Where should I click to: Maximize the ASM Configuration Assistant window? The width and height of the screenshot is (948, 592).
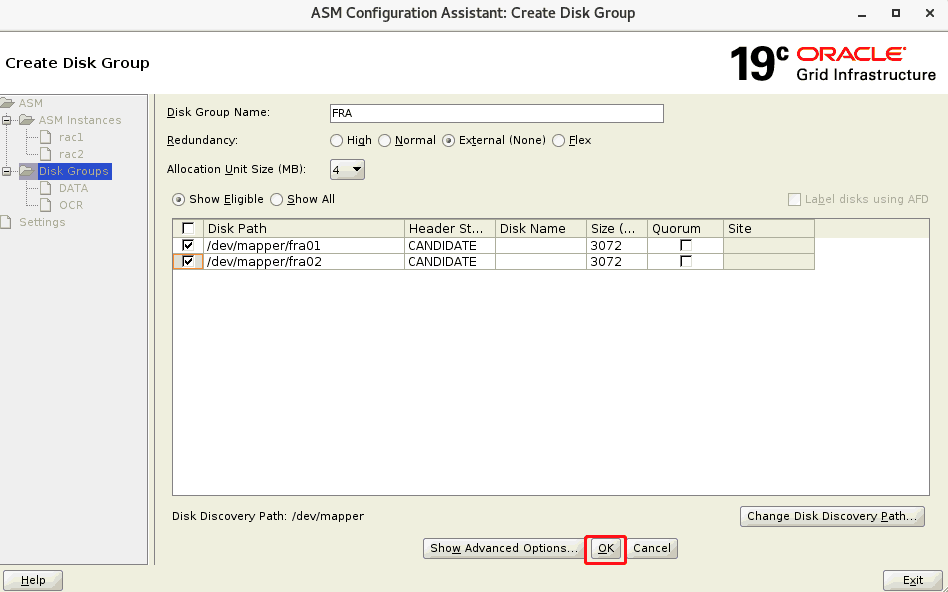pos(896,13)
